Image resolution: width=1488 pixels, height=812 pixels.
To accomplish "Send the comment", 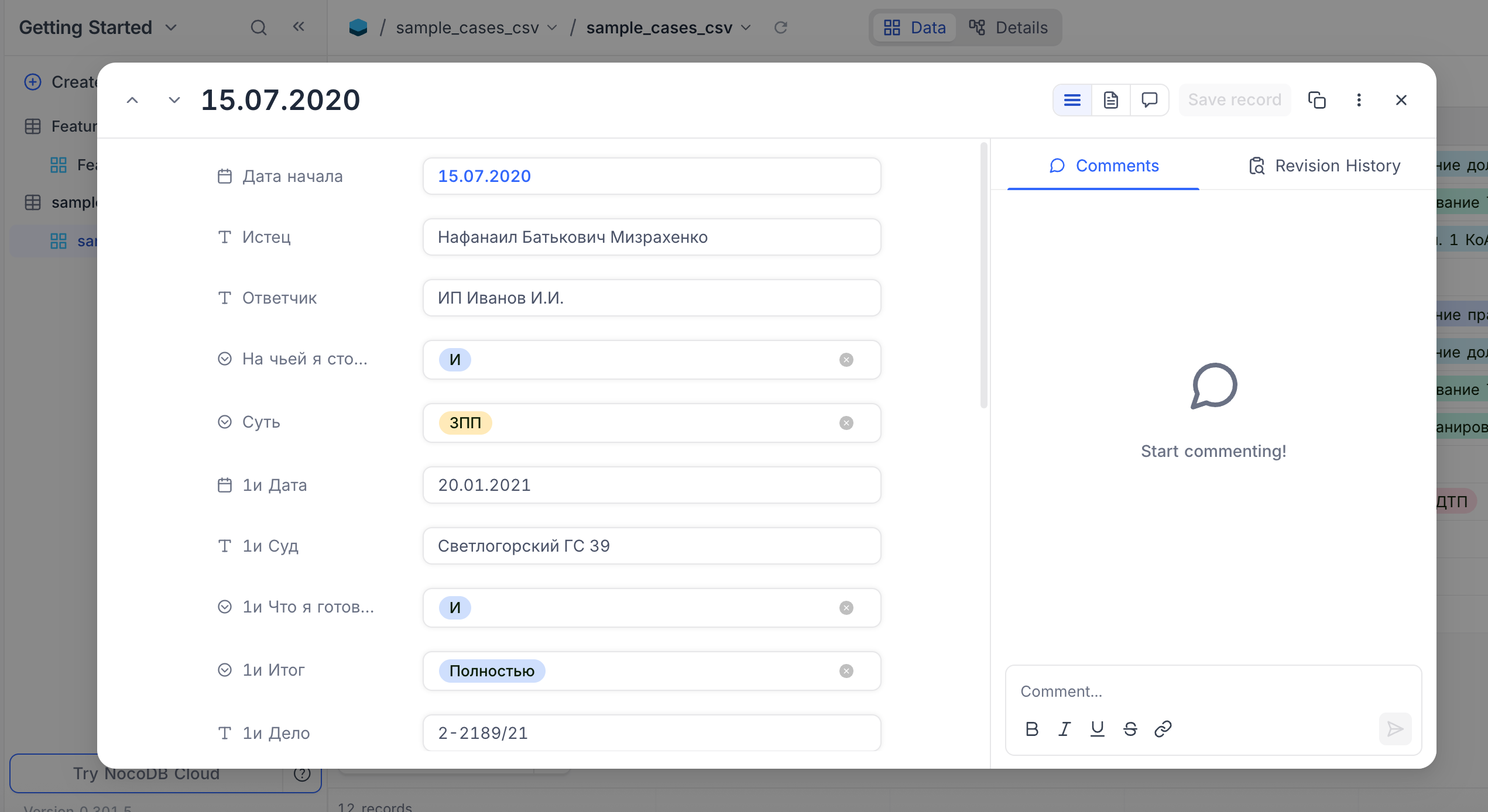I will tap(1395, 729).
